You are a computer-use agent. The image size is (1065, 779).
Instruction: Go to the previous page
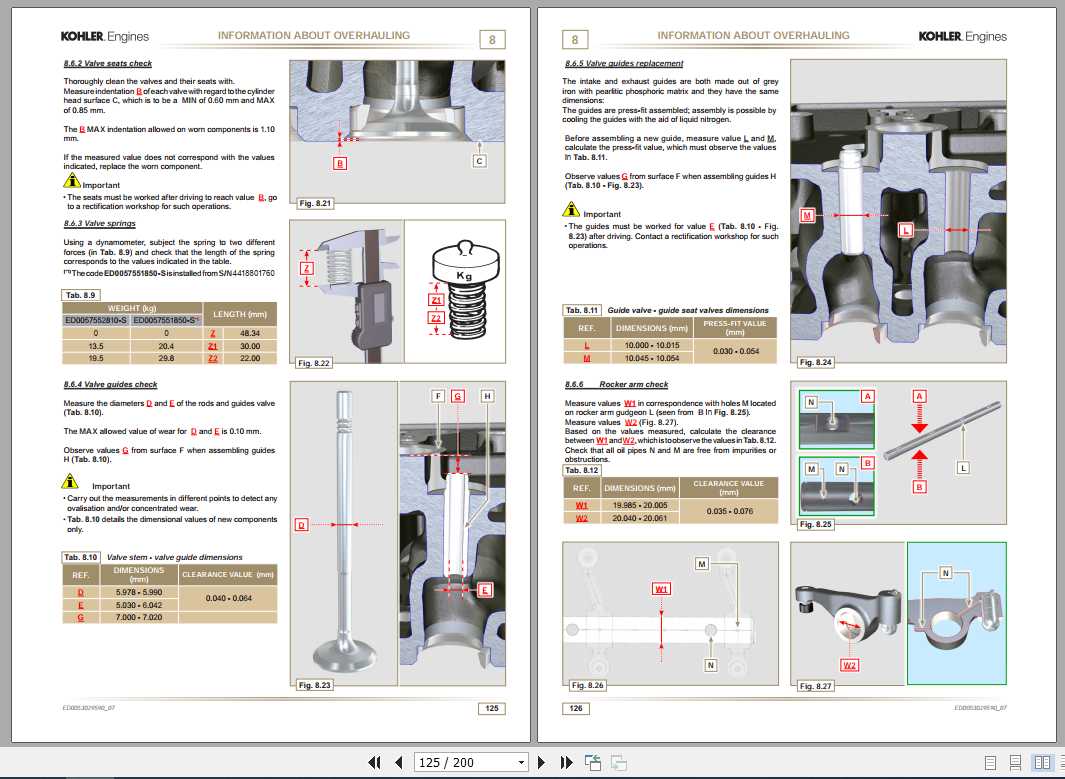click(x=399, y=762)
